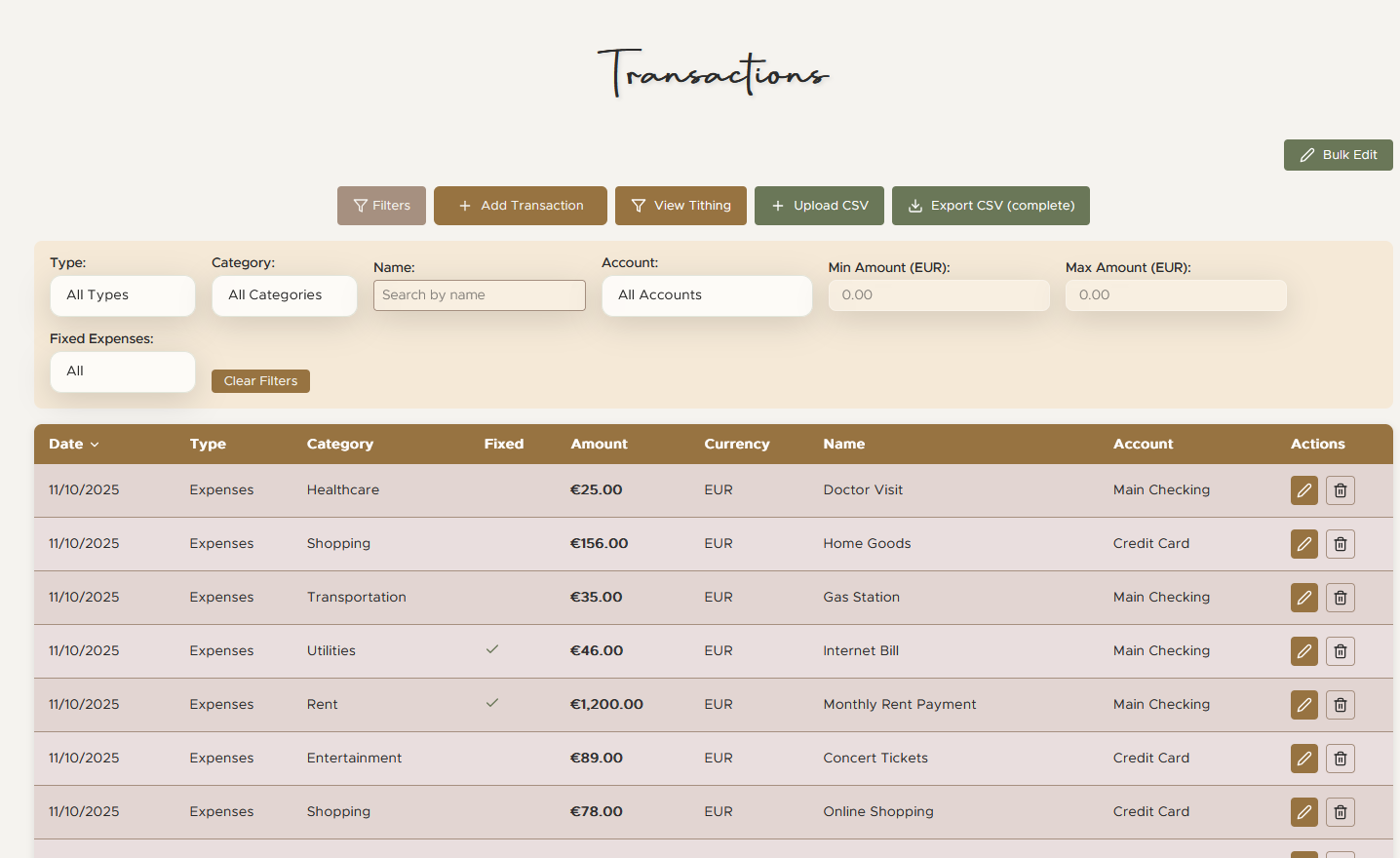
Task: Clear all active filters
Action: pos(260,380)
